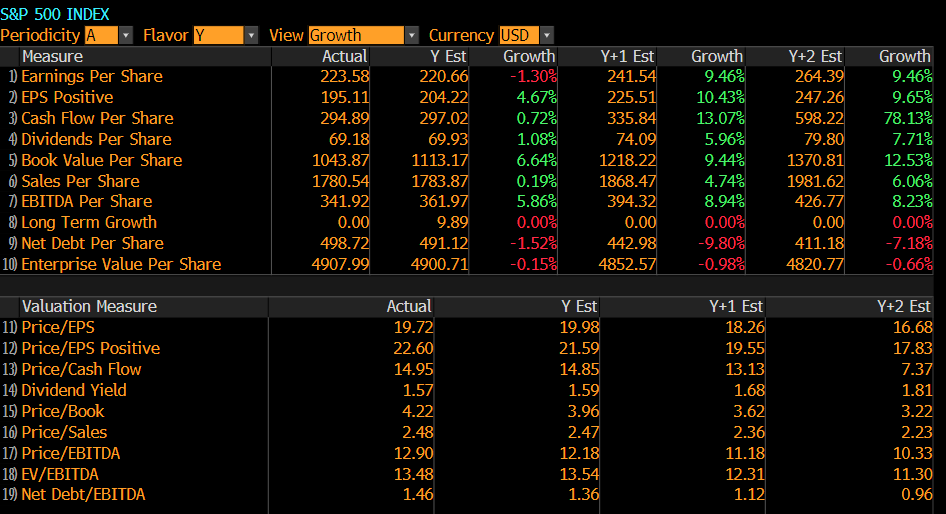Click the S&P 500 INDEX title
This screenshot has width=946, height=514.
pyautogui.click(x=55, y=14)
